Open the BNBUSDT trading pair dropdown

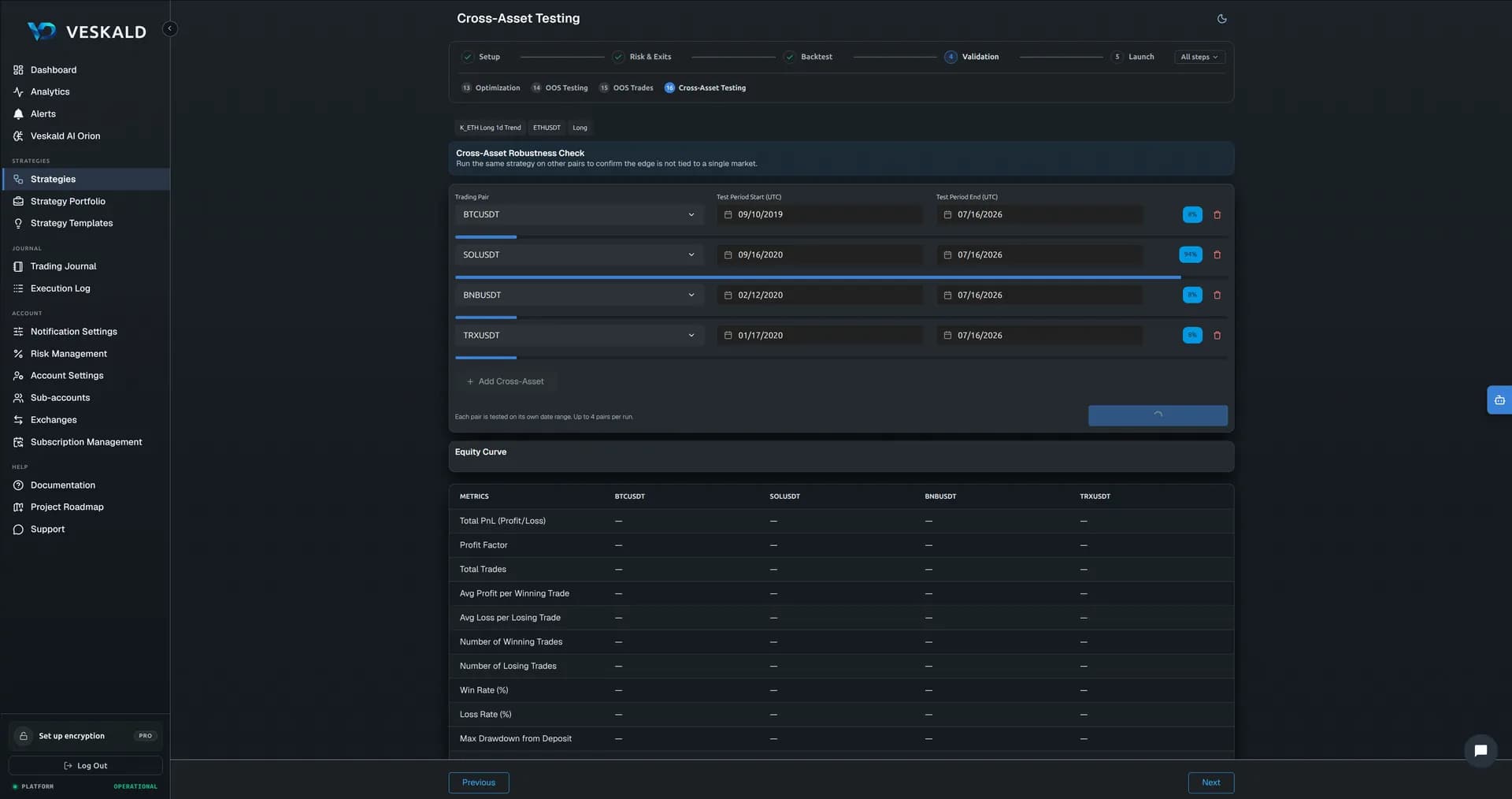tap(579, 295)
